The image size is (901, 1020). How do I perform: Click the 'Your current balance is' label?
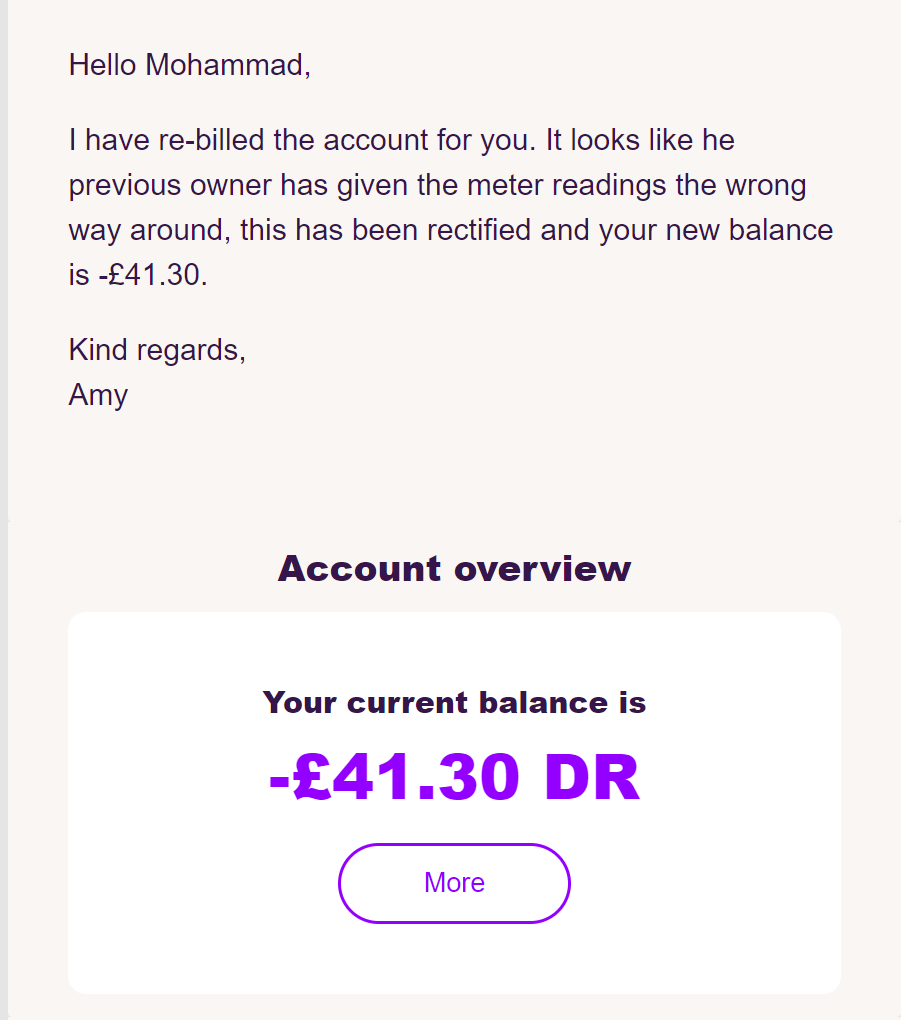pos(454,703)
